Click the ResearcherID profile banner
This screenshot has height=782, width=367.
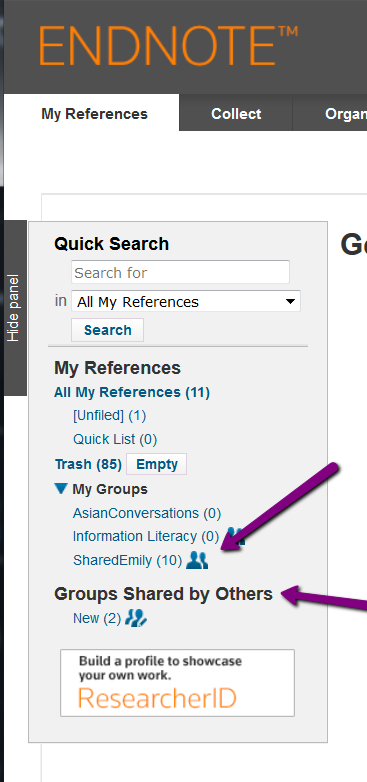178,683
